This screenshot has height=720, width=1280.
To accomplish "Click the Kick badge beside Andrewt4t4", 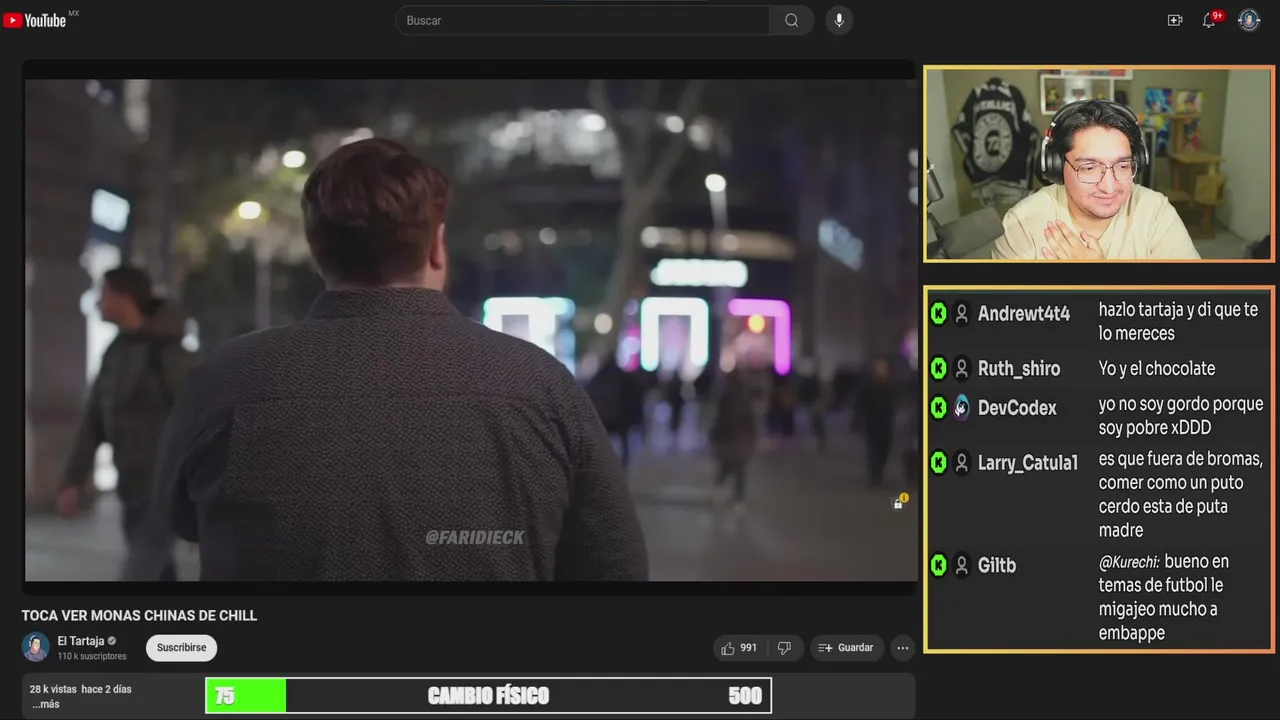I will 938,314.
